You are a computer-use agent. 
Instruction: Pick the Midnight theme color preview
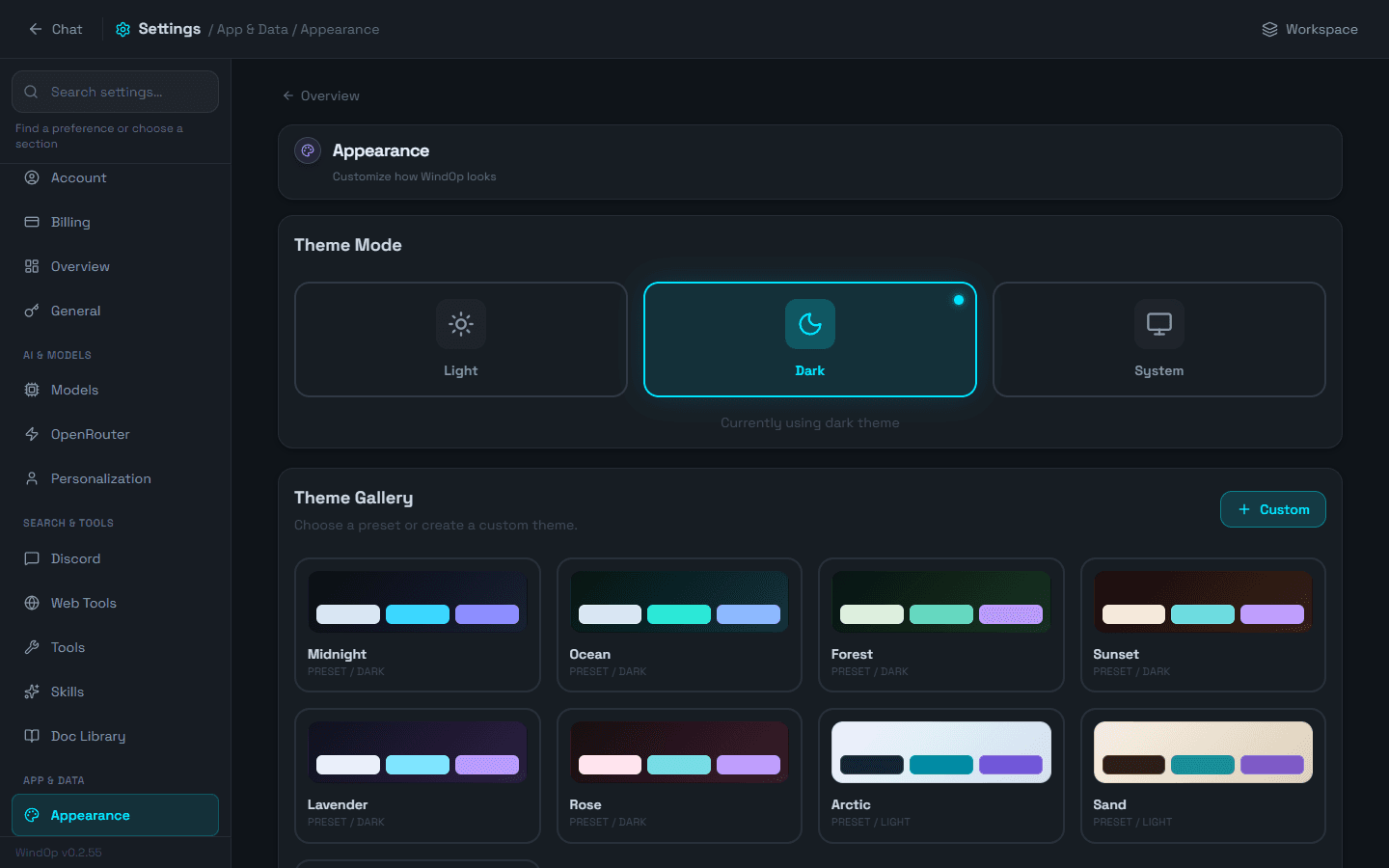(418, 601)
